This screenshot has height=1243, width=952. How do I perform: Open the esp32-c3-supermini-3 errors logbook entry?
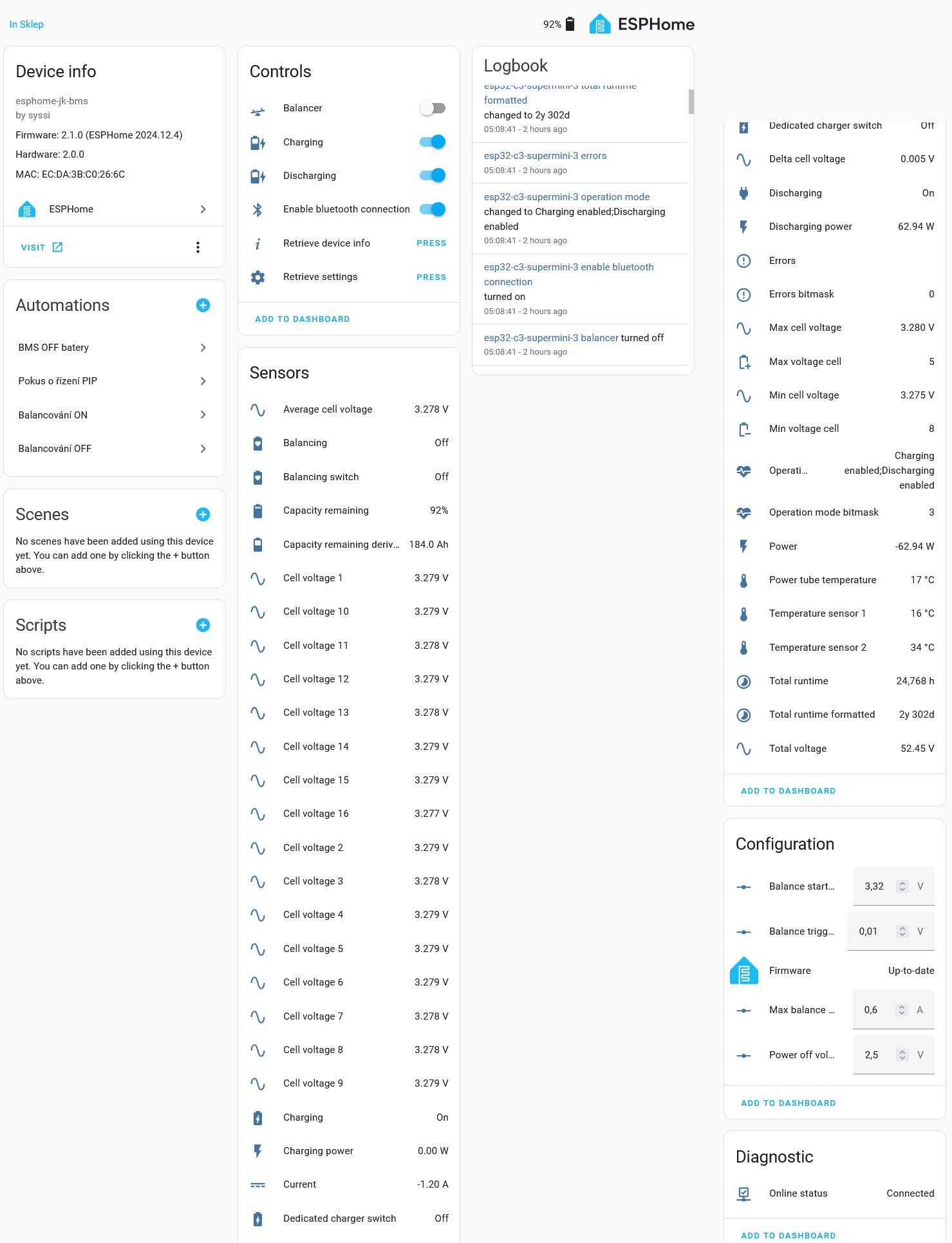[x=545, y=156]
